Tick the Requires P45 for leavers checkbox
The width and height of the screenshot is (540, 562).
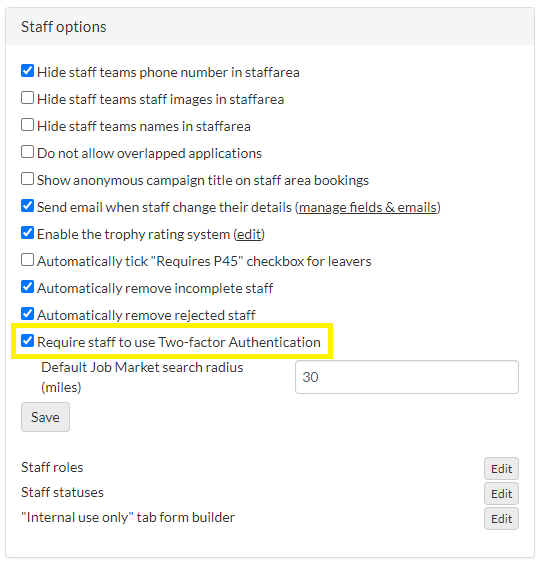(28, 260)
